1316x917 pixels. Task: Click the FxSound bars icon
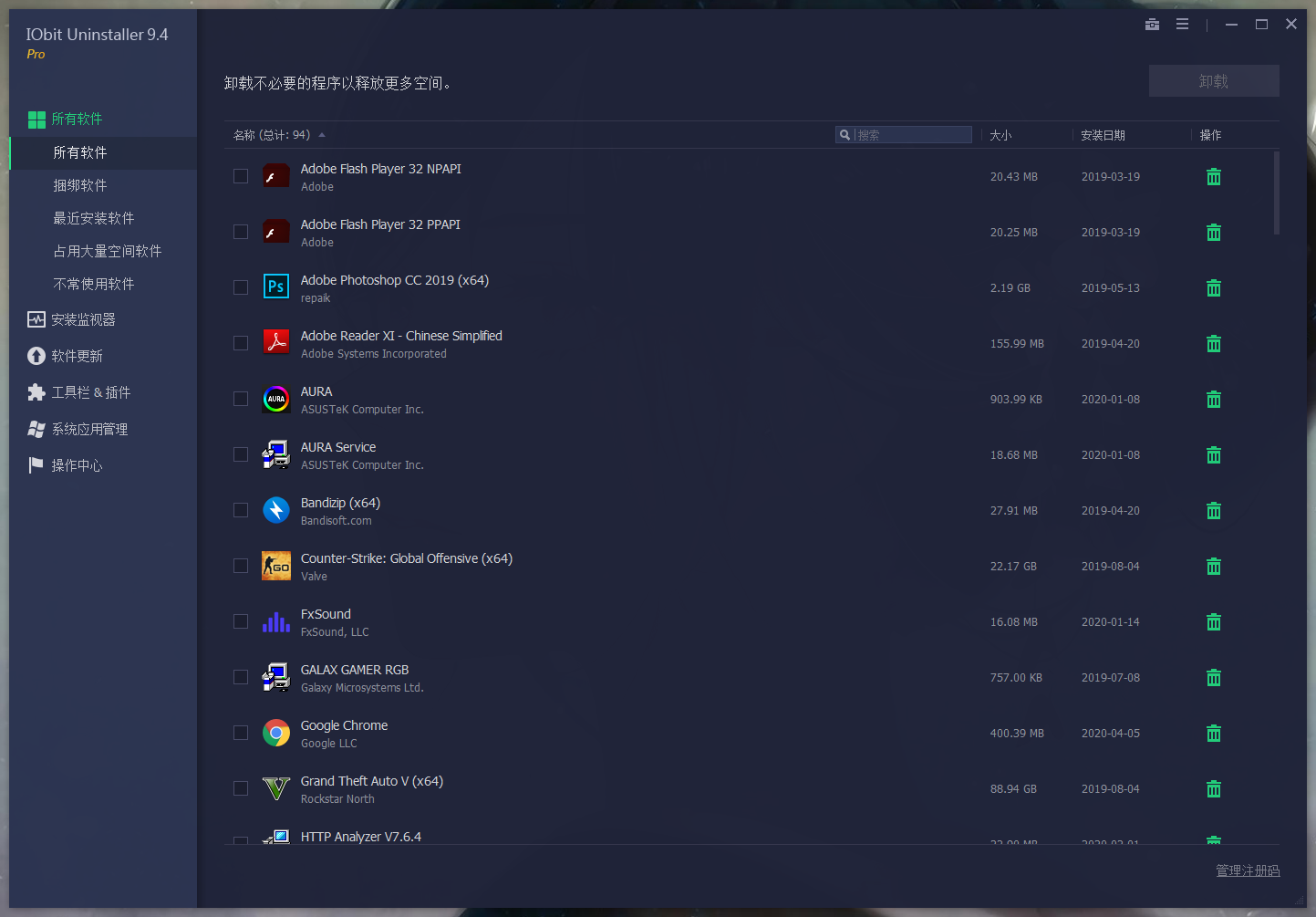[276, 621]
